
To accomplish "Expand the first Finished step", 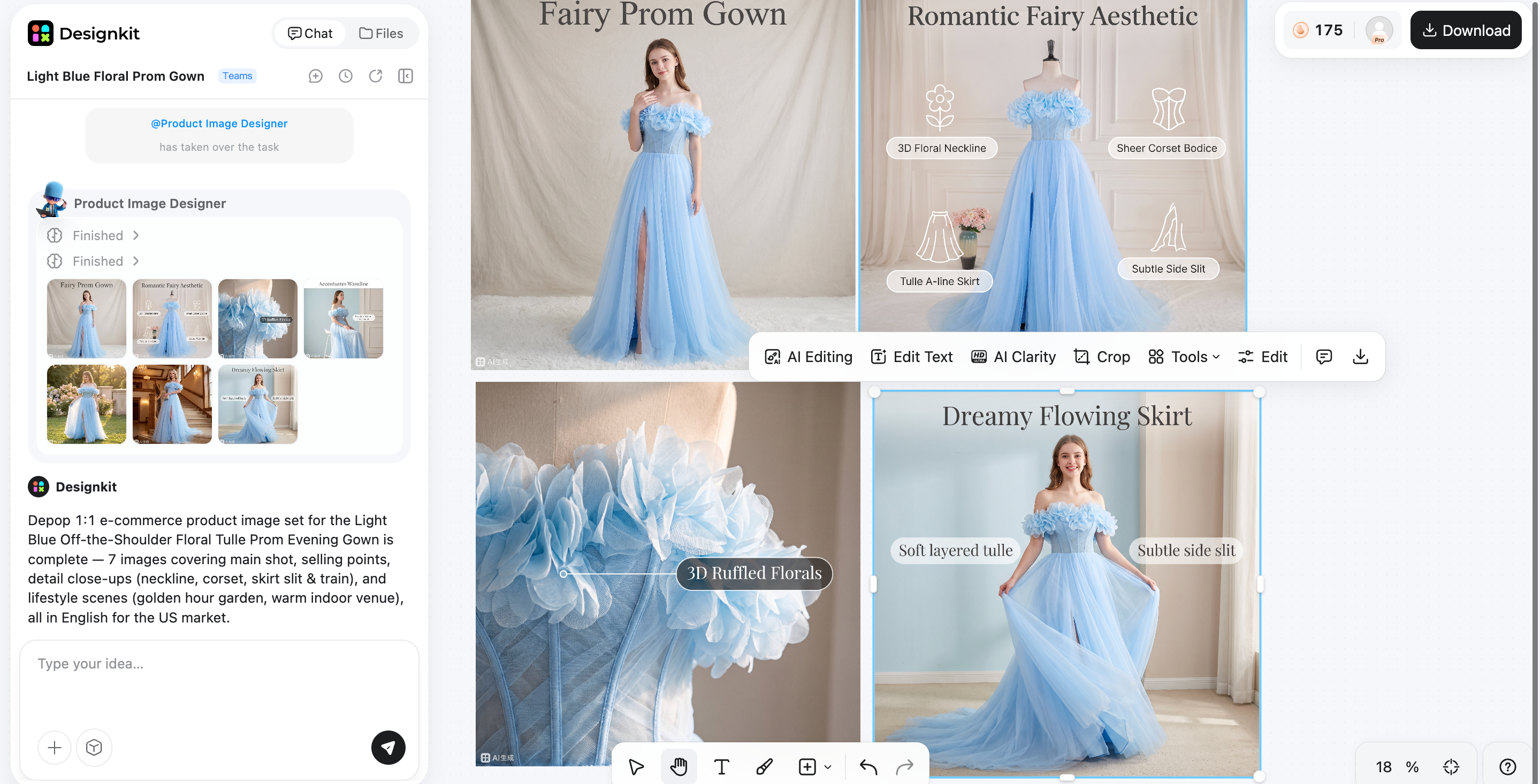I will (93, 235).
